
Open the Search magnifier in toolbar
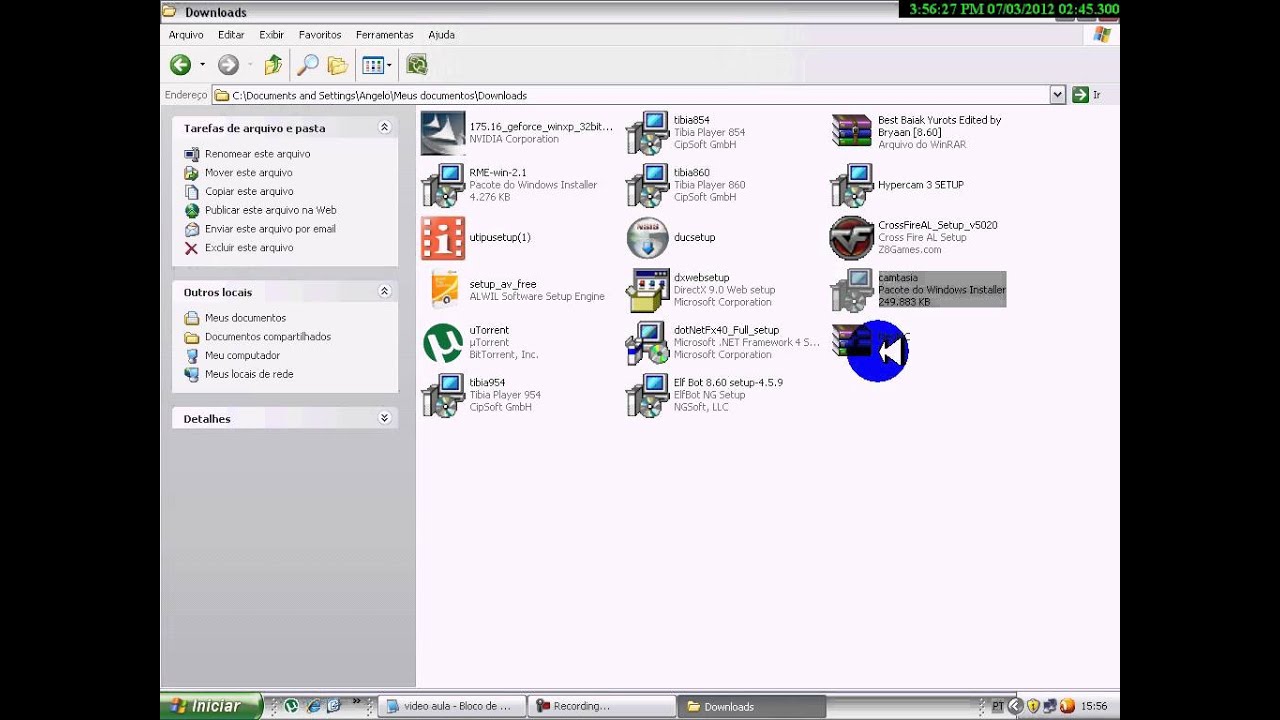[x=308, y=65]
